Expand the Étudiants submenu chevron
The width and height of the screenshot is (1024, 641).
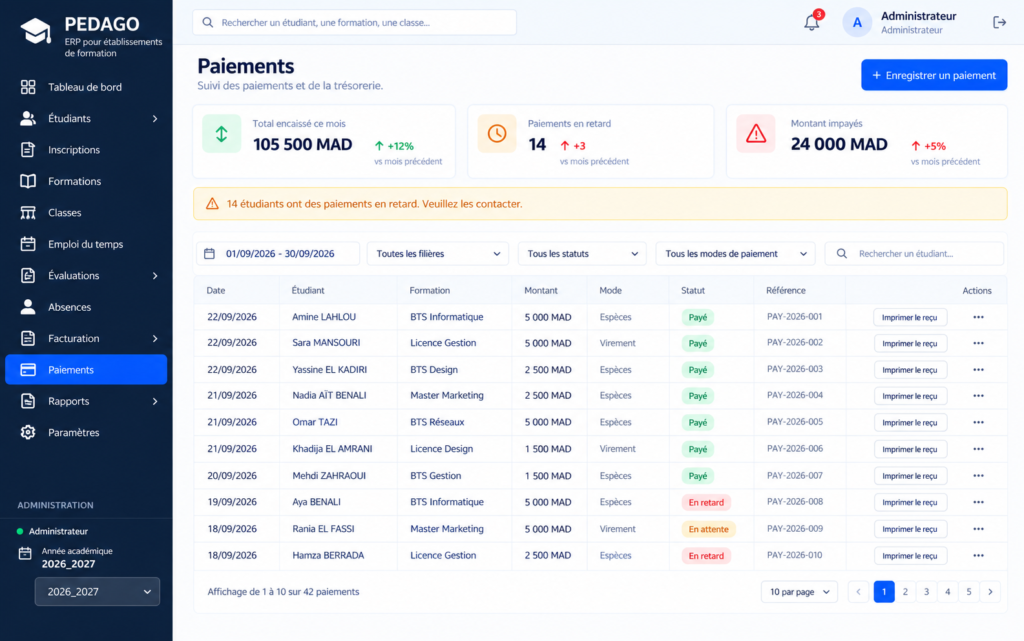click(155, 119)
